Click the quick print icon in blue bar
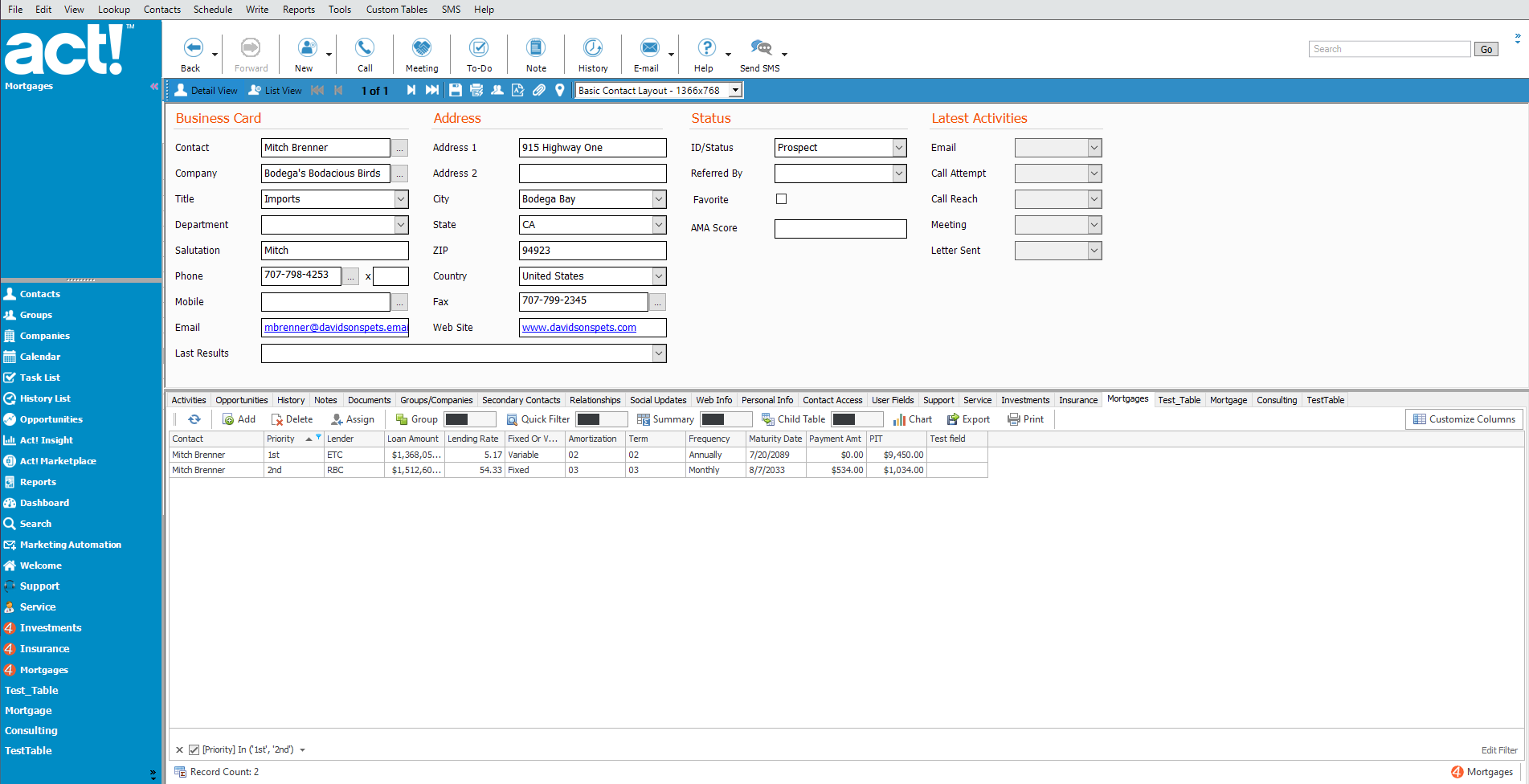 tap(476, 91)
